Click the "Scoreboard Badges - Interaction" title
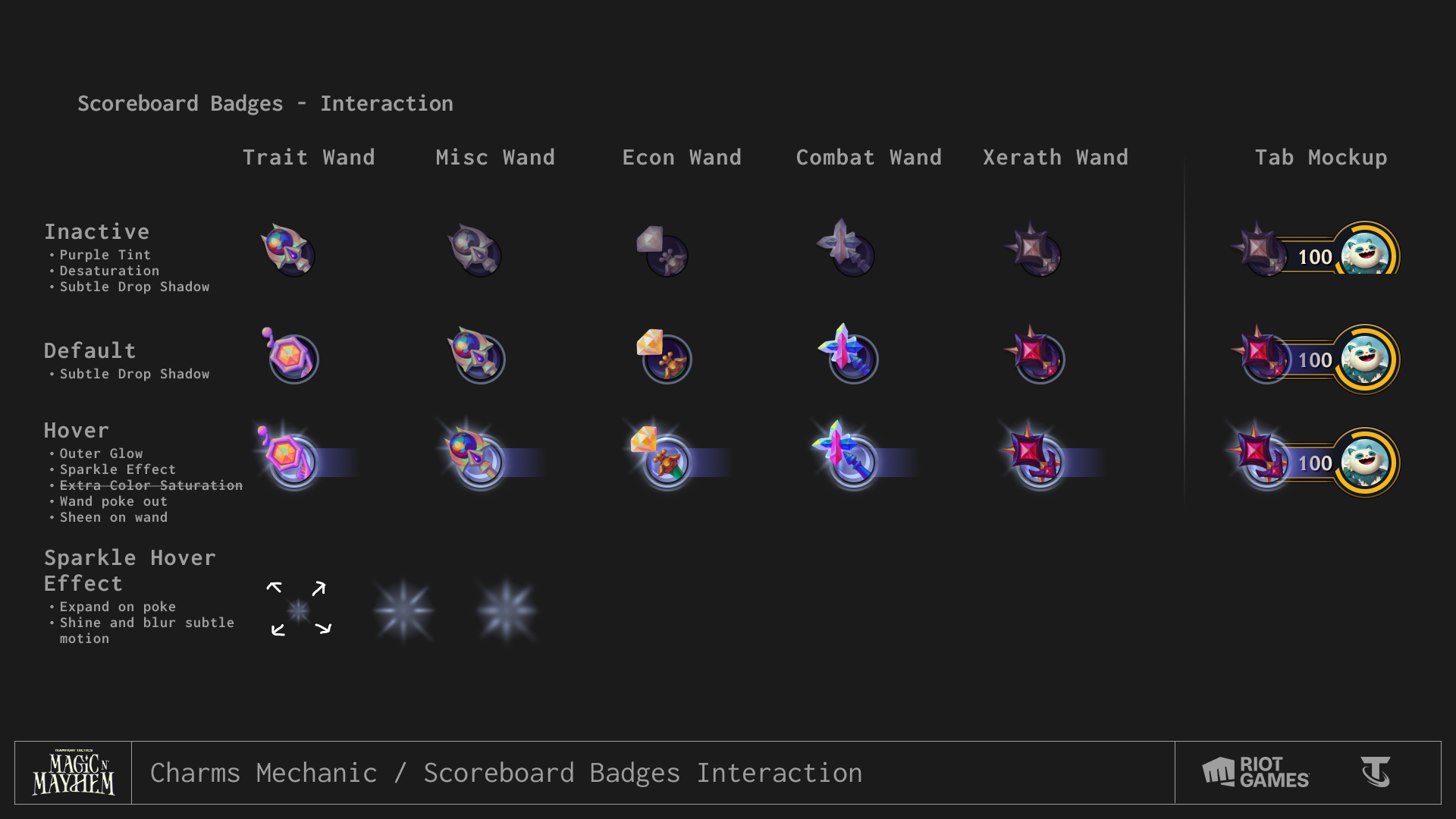 click(265, 103)
